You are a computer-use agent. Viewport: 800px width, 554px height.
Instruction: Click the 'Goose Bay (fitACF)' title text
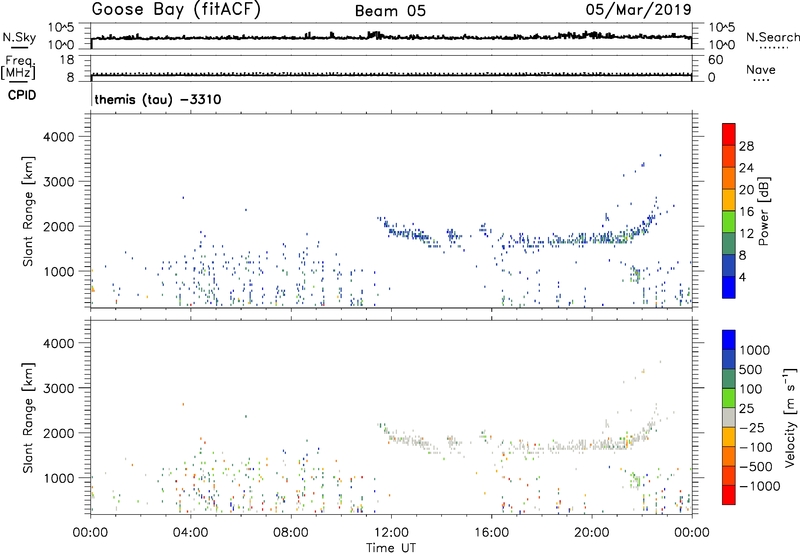(x=176, y=10)
